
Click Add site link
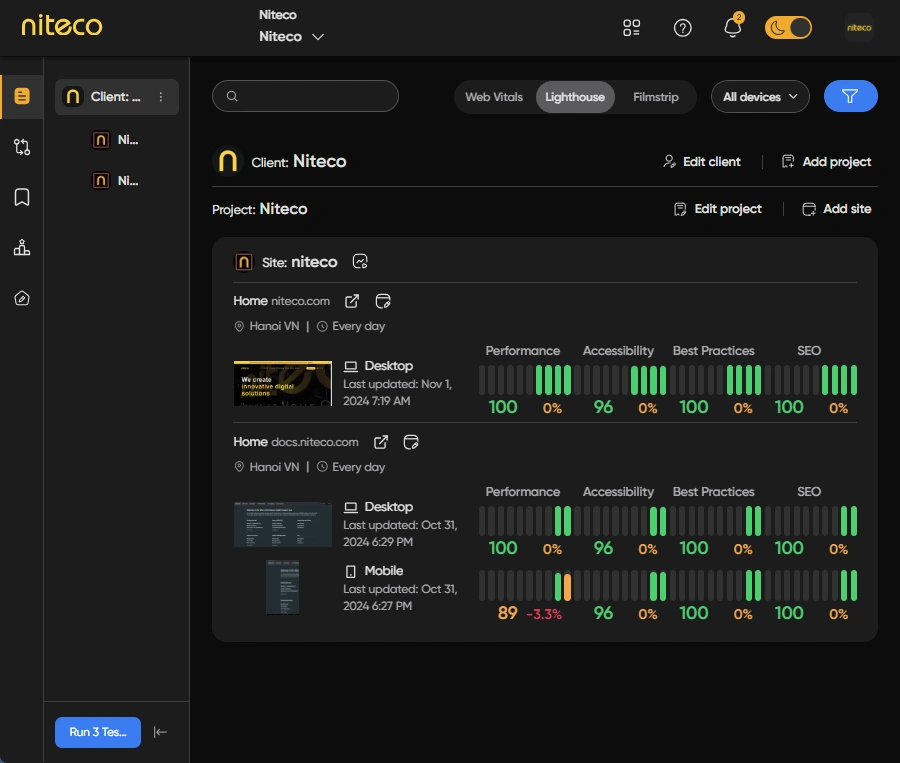click(x=836, y=209)
